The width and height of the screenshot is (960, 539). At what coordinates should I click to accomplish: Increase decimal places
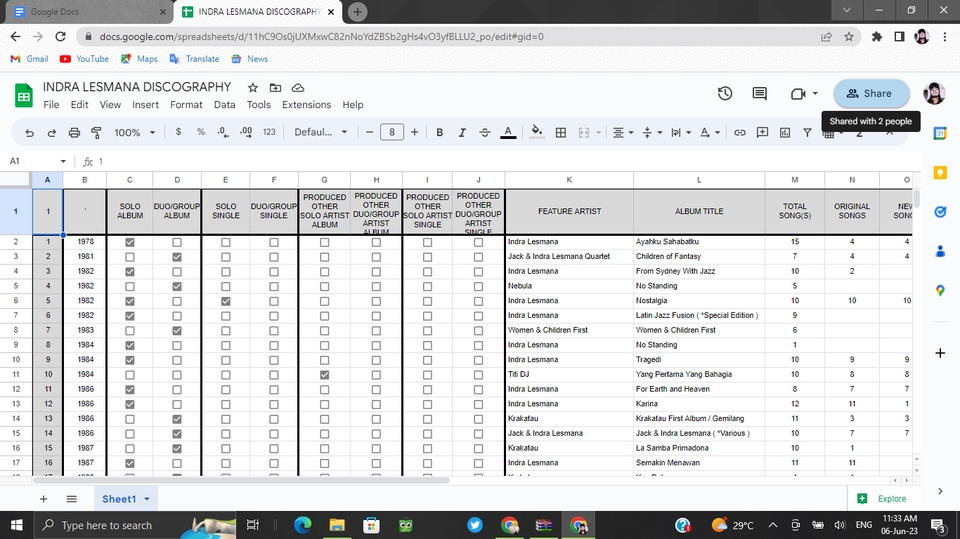[x=246, y=132]
